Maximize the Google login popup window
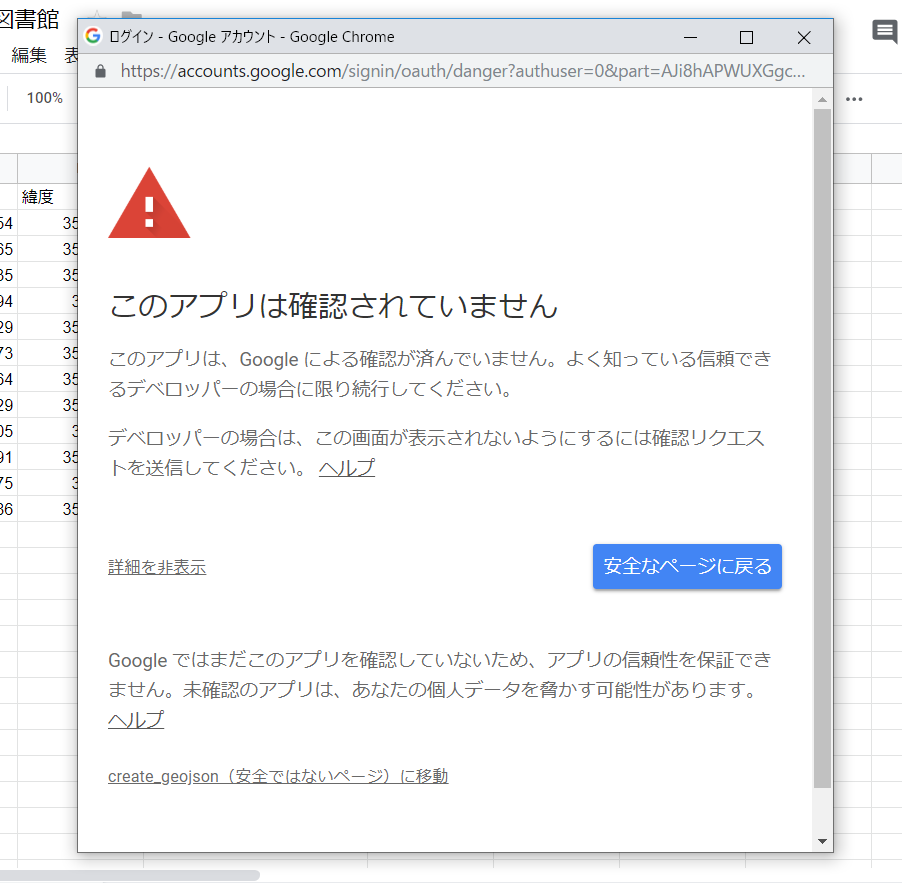 tap(746, 37)
